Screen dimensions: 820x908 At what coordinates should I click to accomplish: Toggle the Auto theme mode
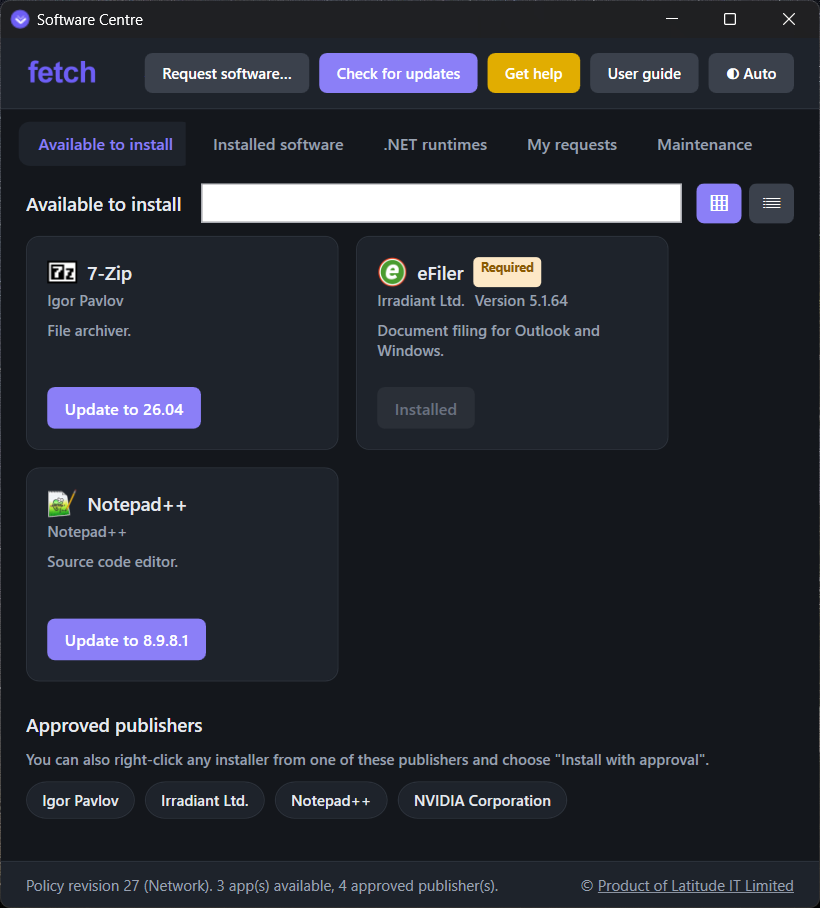(x=751, y=73)
